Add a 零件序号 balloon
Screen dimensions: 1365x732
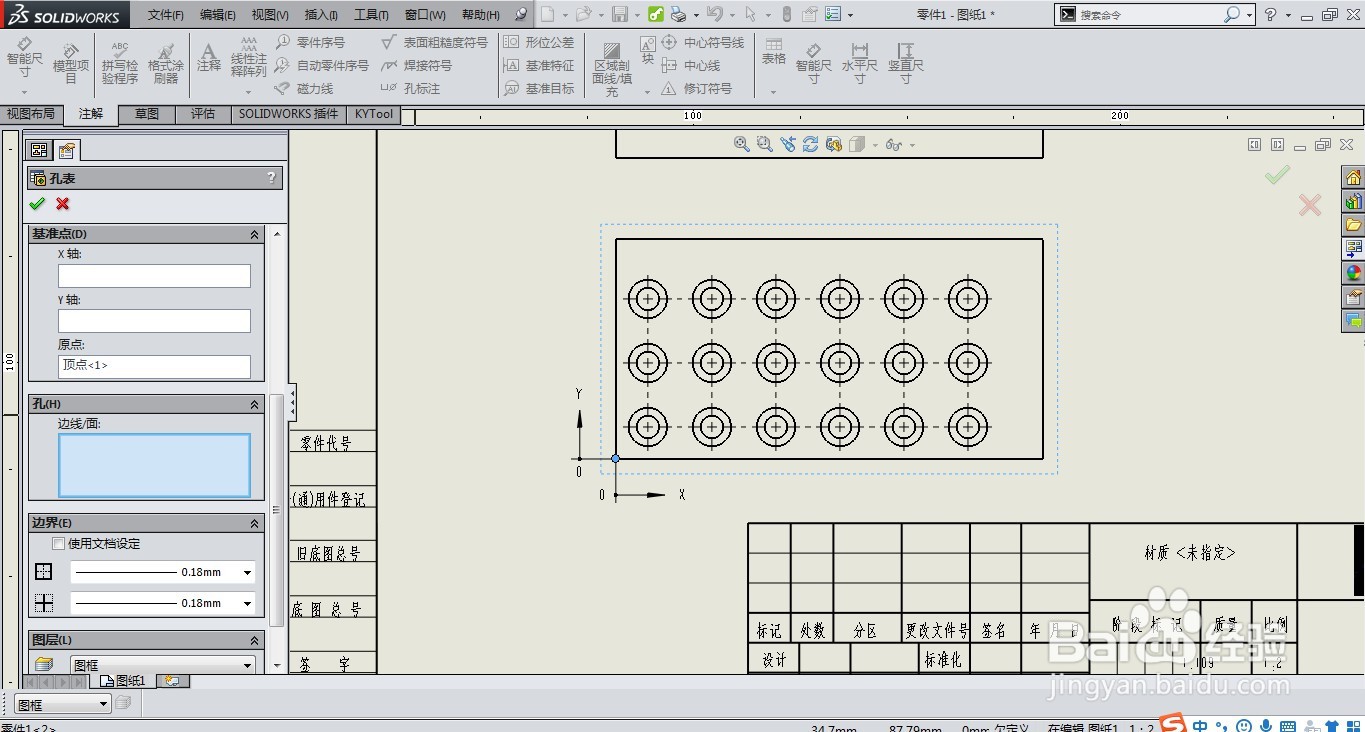(310, 42)
